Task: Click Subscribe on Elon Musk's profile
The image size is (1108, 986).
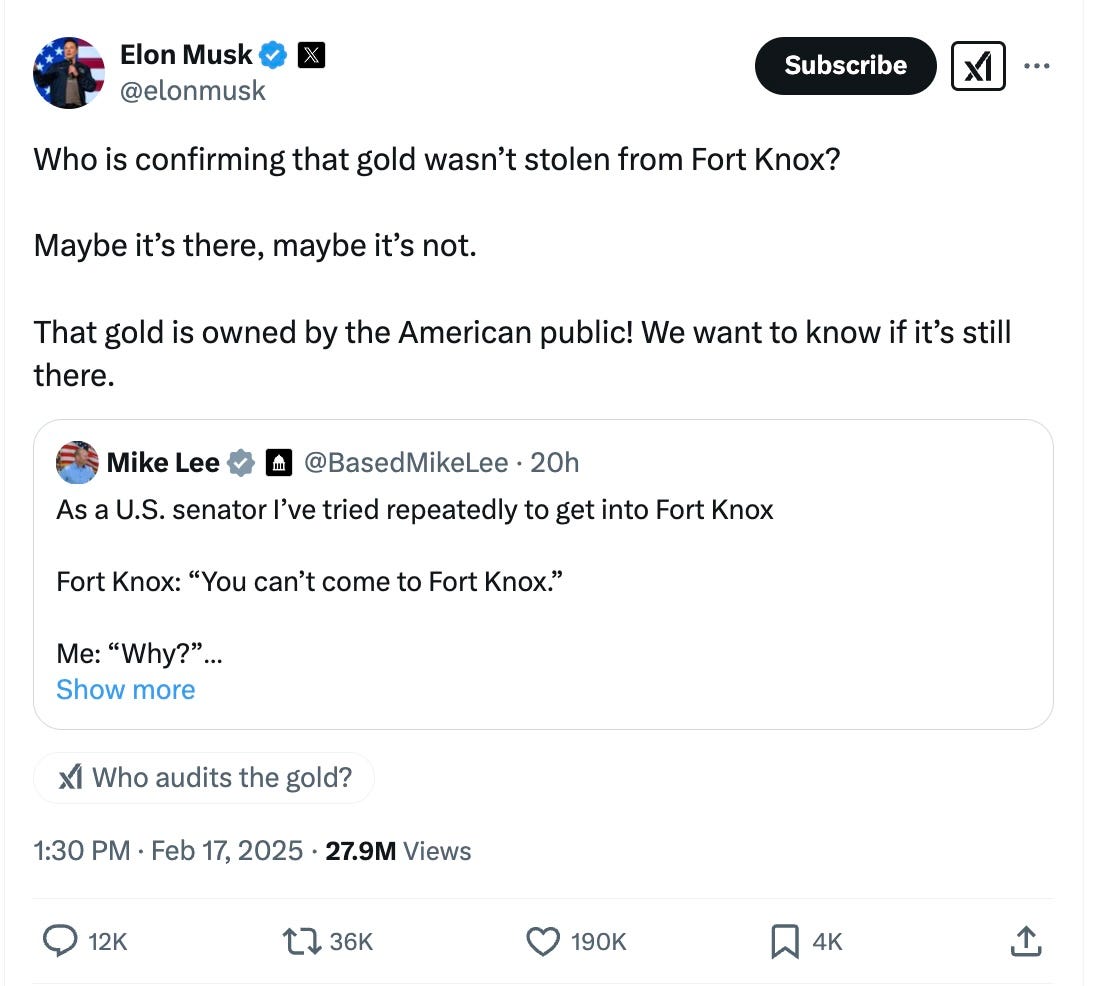Action: (x=845, y=65)
